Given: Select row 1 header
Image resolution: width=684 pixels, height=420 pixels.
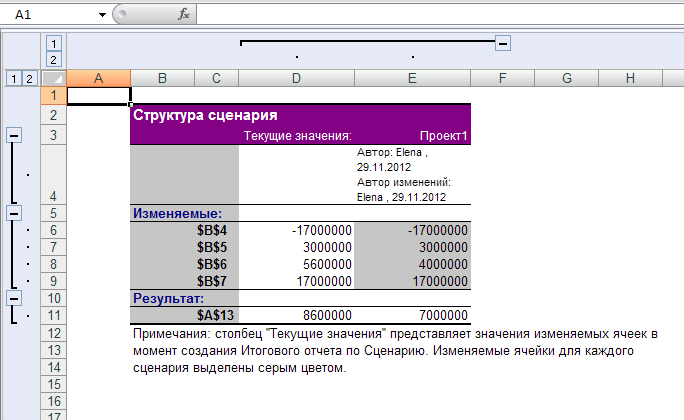Looking at the screenshot, I should (x=54, y=96).
